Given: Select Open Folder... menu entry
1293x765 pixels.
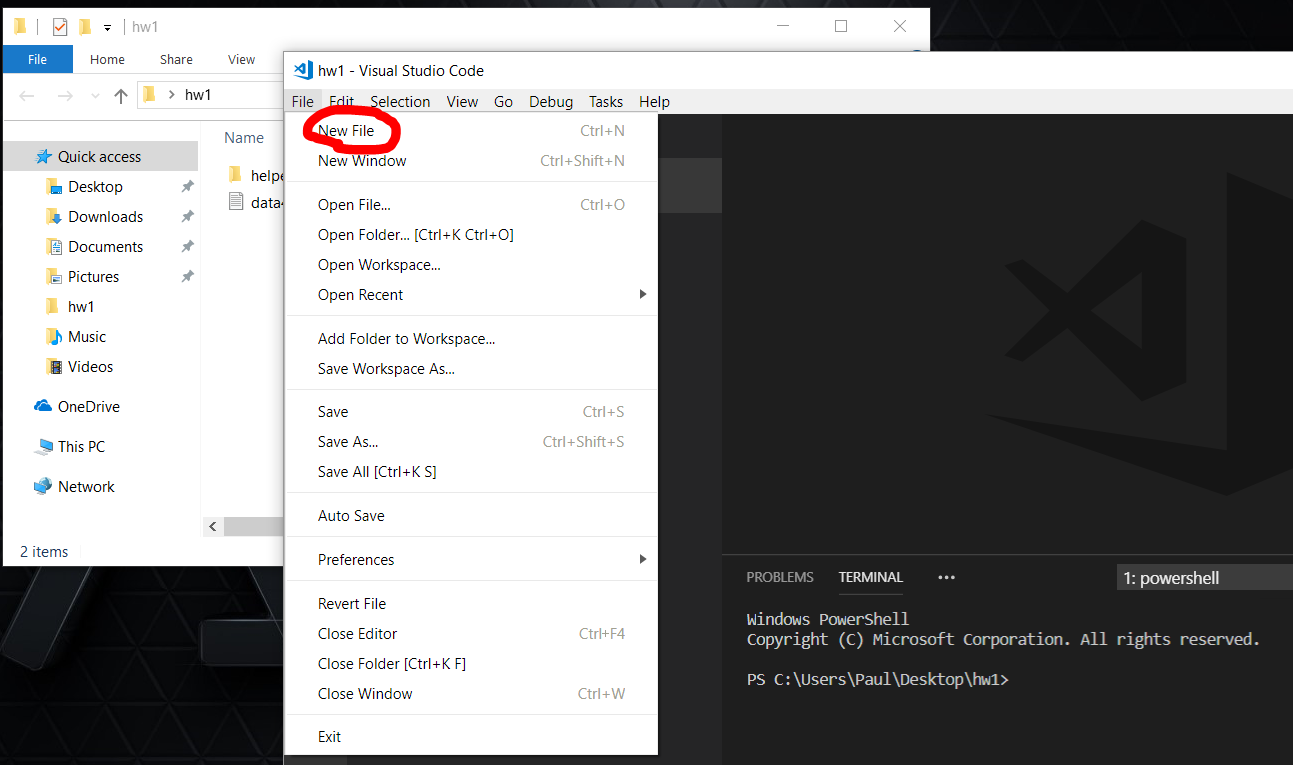Looking at the screenshot, I should tap(471, 235).
